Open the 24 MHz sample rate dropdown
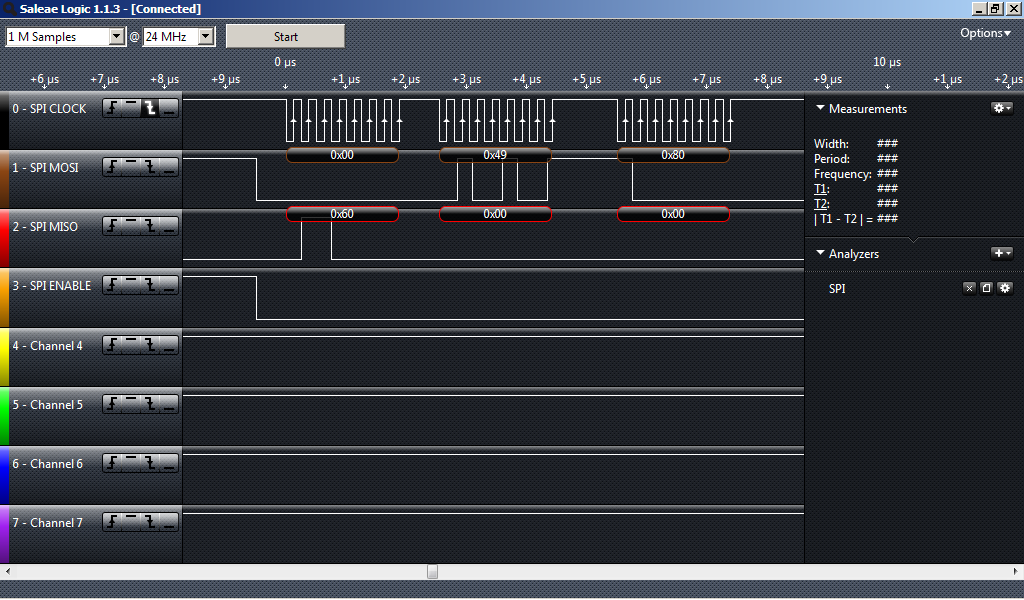 [179, 37]
